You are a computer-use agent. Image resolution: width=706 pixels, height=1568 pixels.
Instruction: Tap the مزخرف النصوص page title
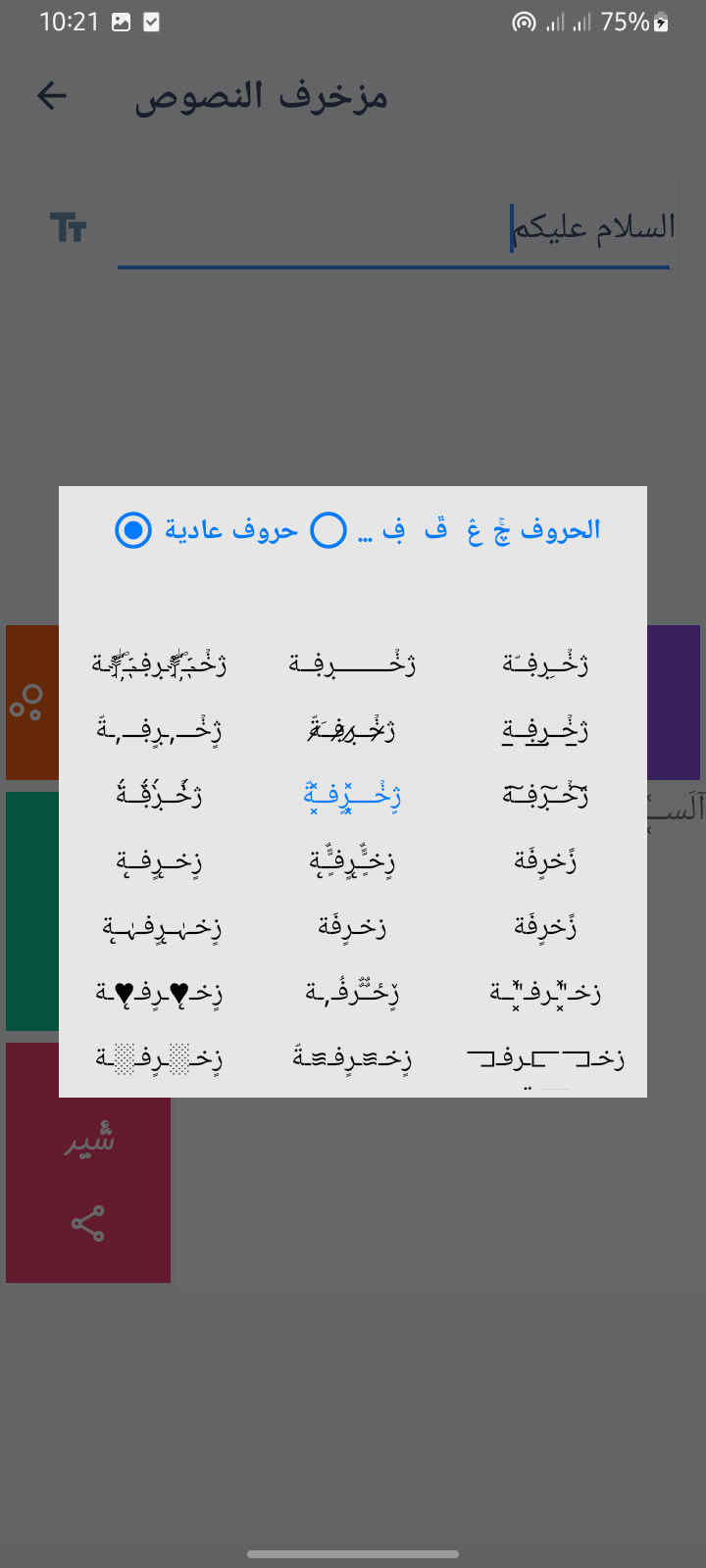[262, 97]
